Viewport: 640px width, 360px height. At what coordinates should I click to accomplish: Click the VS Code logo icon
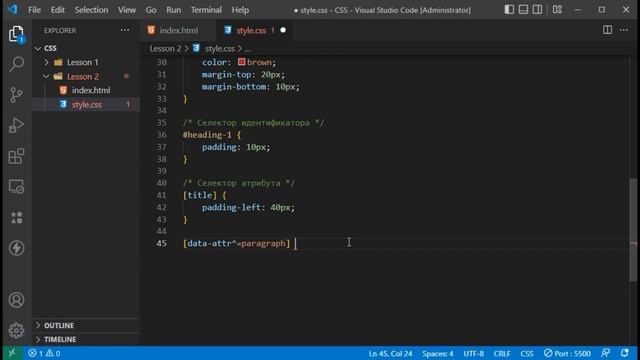click(13, 9)
